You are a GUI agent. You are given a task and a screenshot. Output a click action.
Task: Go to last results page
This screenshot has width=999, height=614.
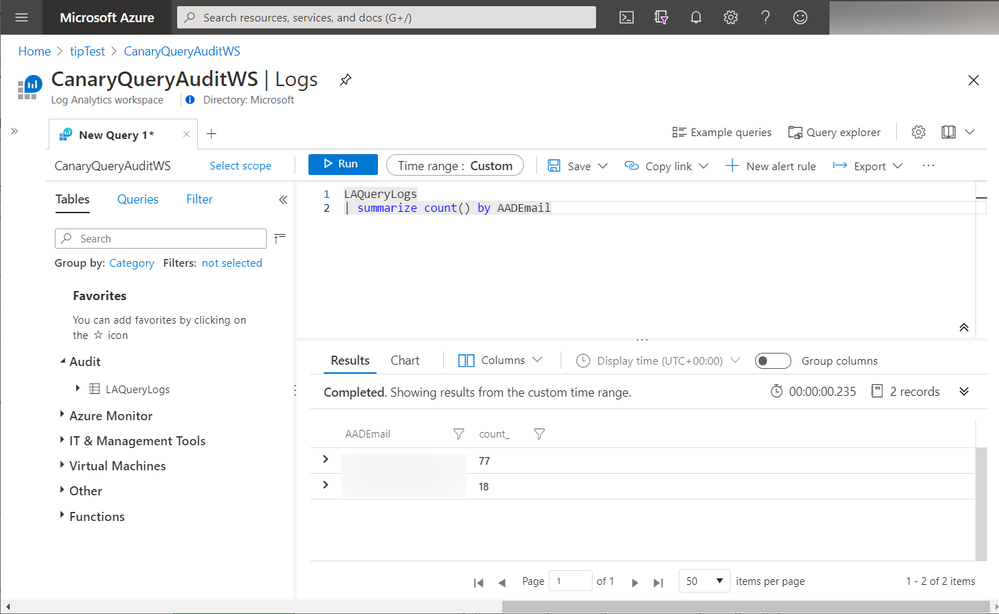(658, 582)
